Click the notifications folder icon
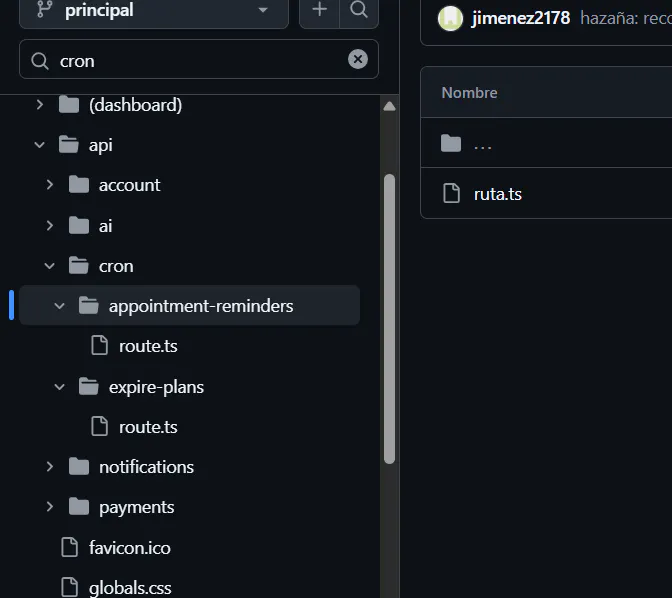Screen dimensions: 672x598 [x=79, y=466]
